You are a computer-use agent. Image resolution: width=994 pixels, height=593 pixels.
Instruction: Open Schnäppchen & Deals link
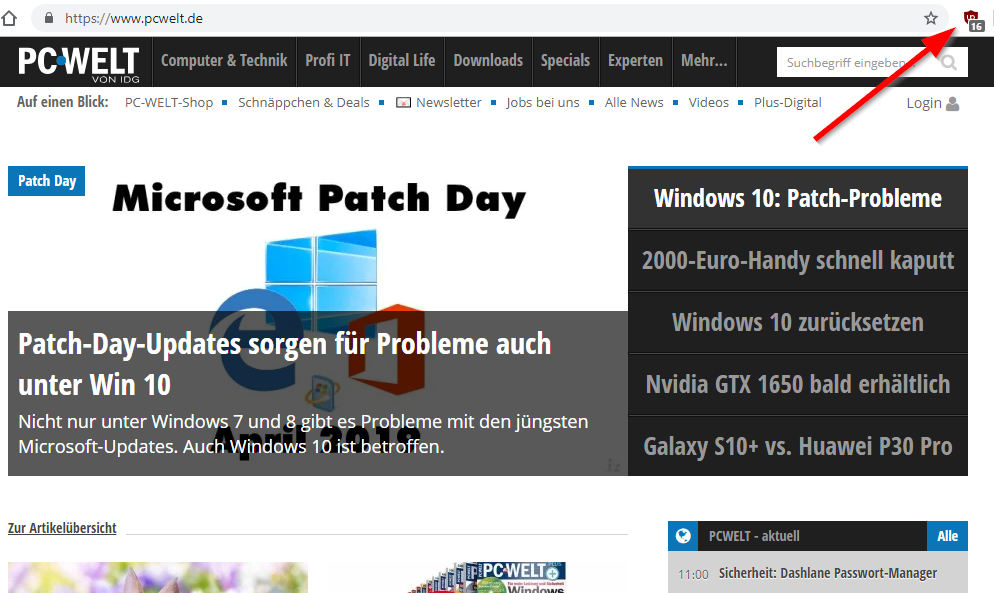pos(304,102)
